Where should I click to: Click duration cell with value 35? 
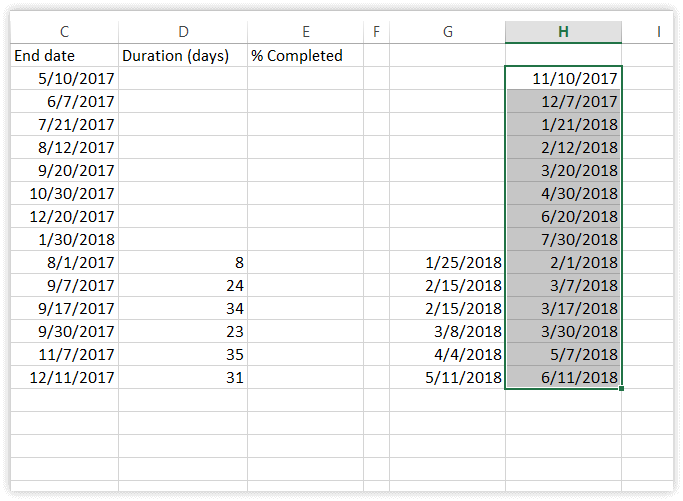coord(183,354)
